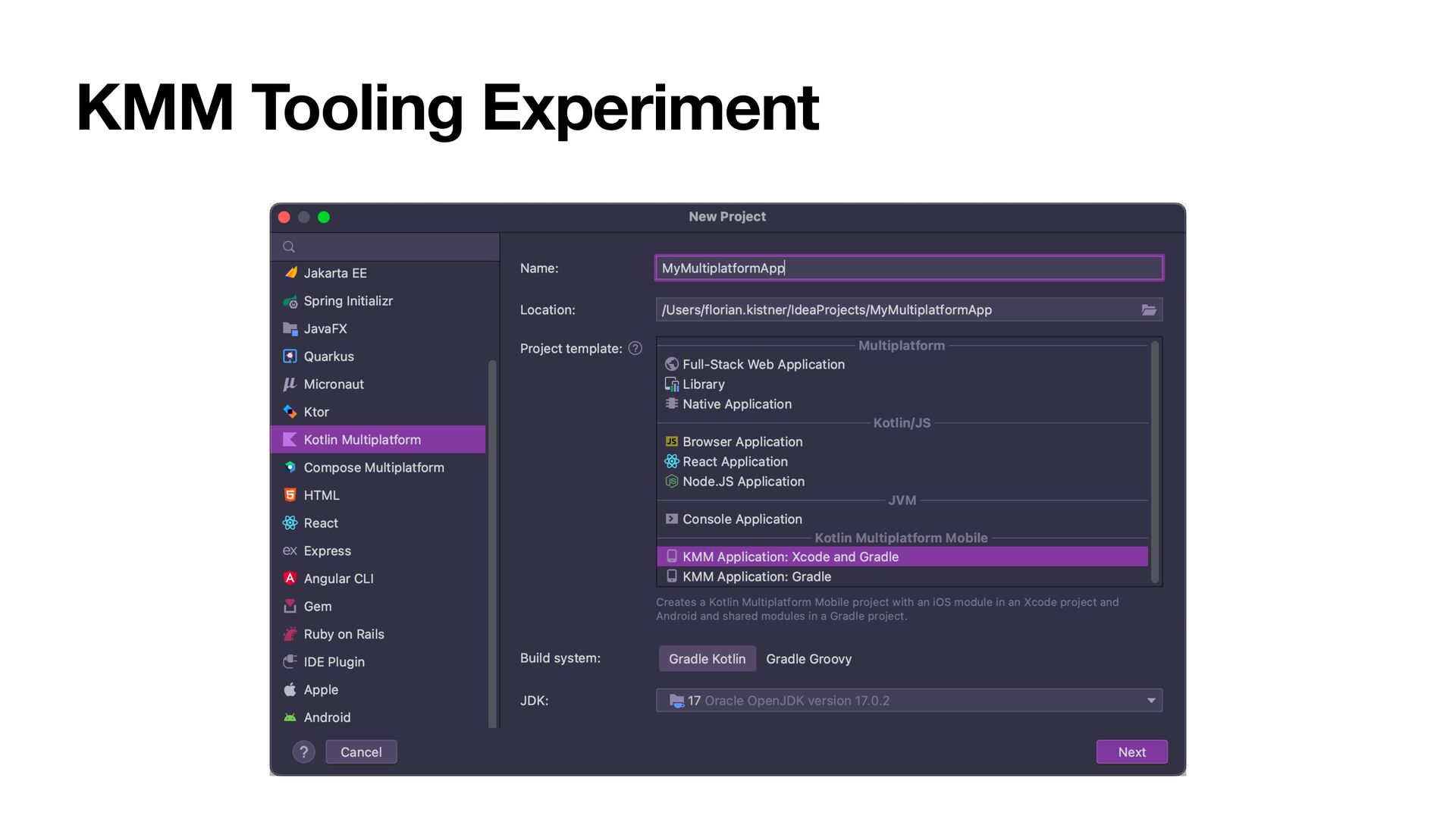1456x819 pixels.
Task: Click the Android robot icon
Action: click(290, 717)
